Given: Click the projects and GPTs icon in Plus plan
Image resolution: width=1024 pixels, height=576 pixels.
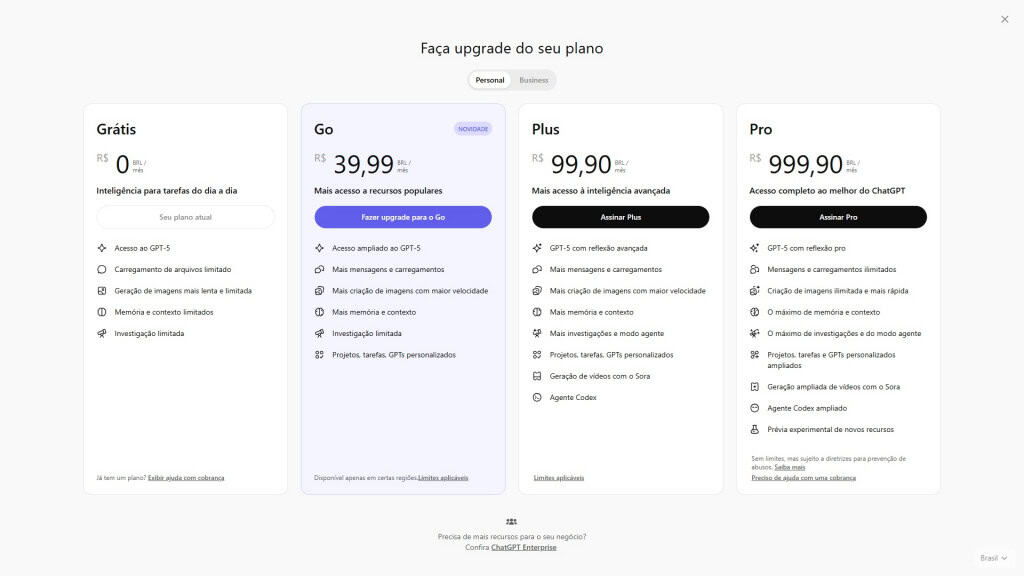Looking at the screenshot, I should (x=535, y=354).
